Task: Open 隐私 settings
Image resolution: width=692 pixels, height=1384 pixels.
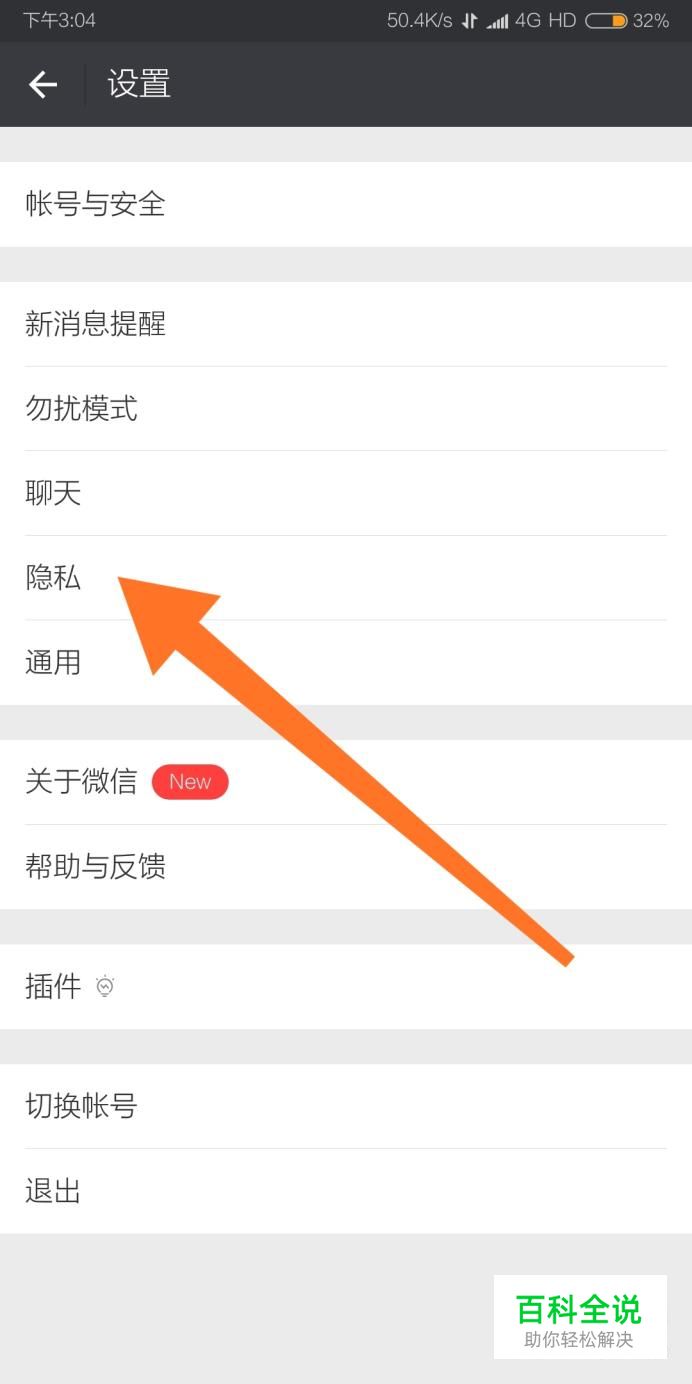Action: 346,578
